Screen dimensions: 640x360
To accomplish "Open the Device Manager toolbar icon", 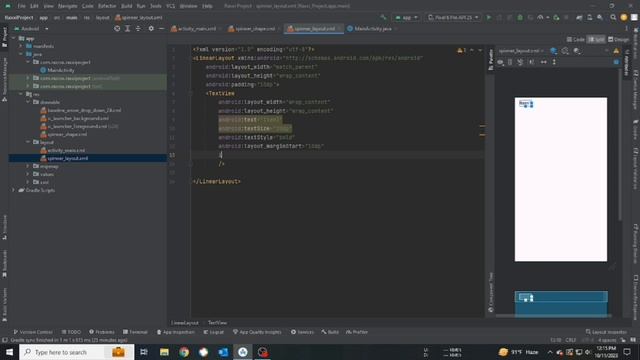I will (x=589, y=18).
